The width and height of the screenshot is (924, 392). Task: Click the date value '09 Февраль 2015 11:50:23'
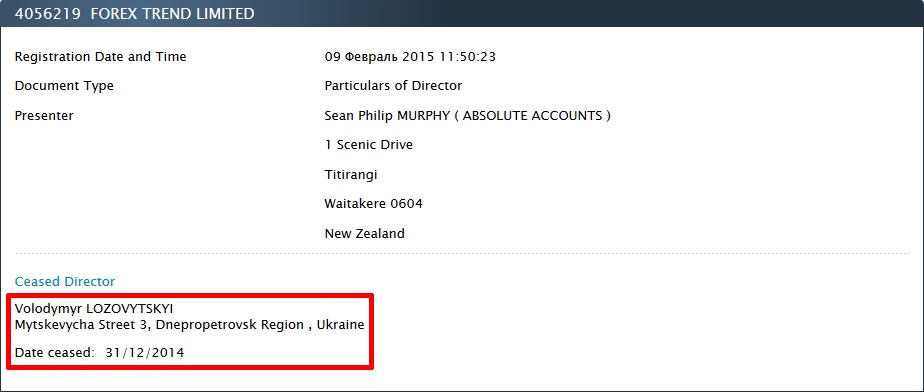[410, 57]
